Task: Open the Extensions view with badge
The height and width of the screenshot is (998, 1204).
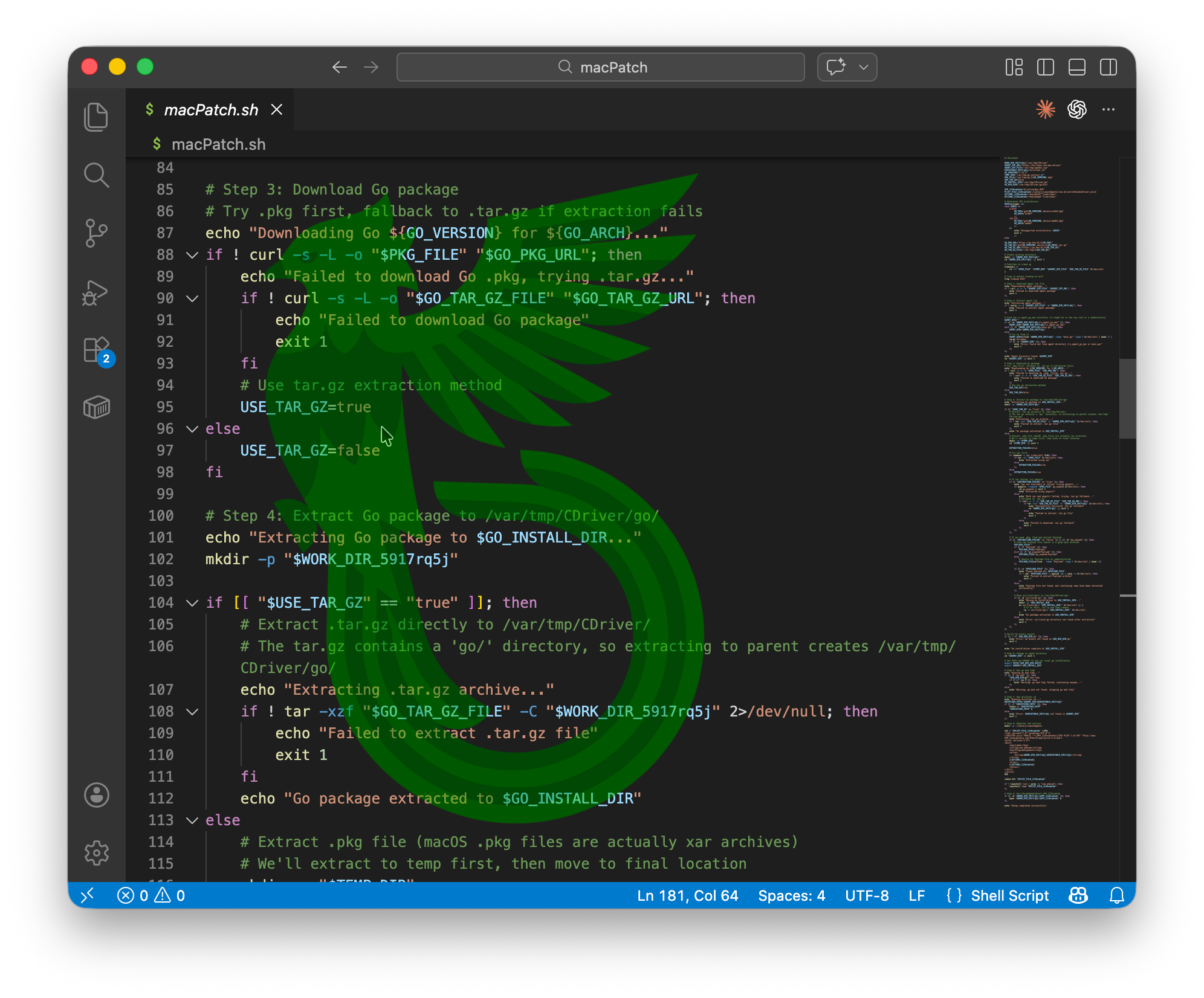Action: click(x=96, y=350)
